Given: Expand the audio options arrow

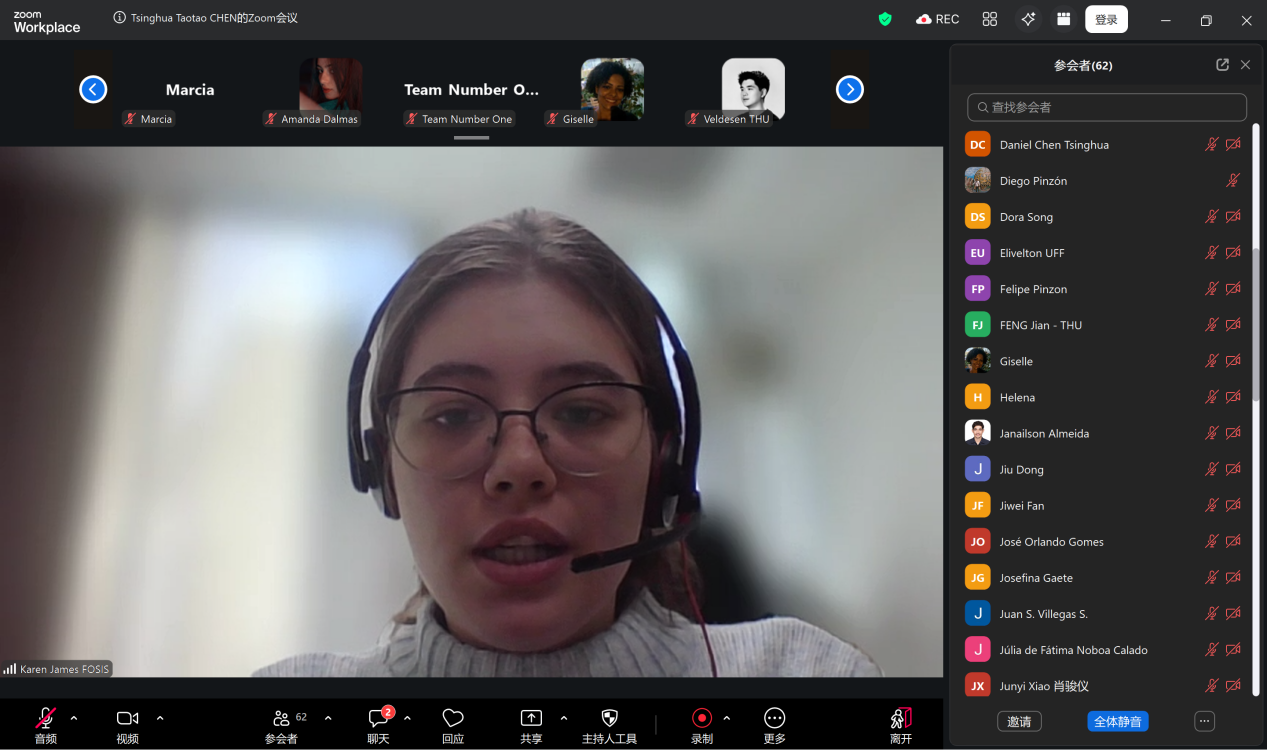Looking at the screenshot, I should click(x=74, y=718).
